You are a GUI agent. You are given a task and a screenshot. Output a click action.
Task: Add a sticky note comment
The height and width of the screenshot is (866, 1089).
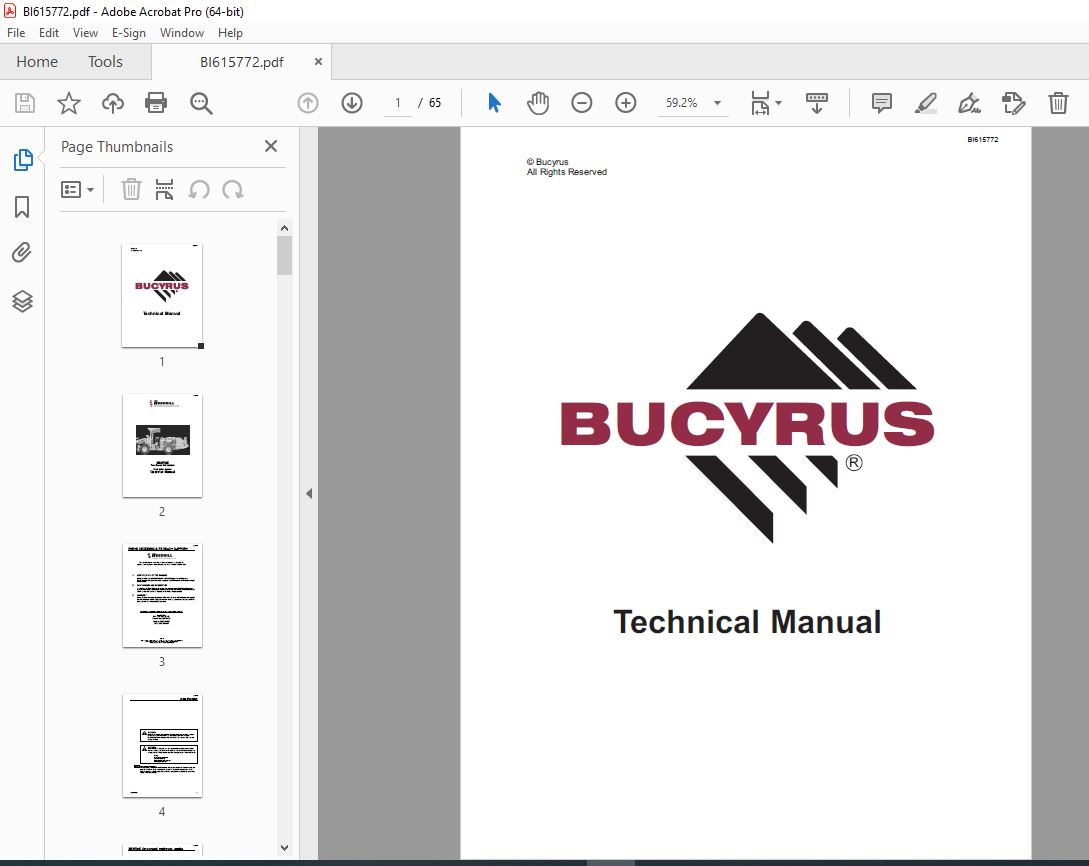[x=881, y=103]
